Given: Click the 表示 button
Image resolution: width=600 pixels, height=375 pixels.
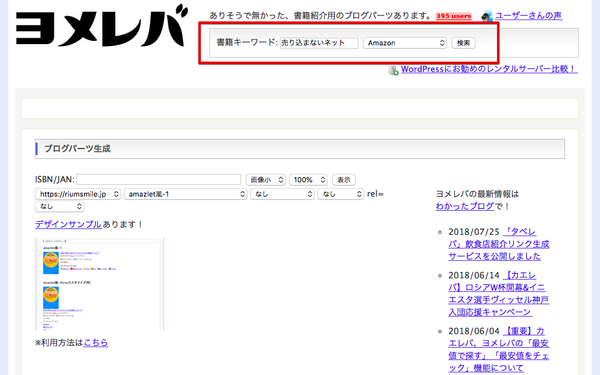Looking at the screenshot, I should click(x=344, y=179).
